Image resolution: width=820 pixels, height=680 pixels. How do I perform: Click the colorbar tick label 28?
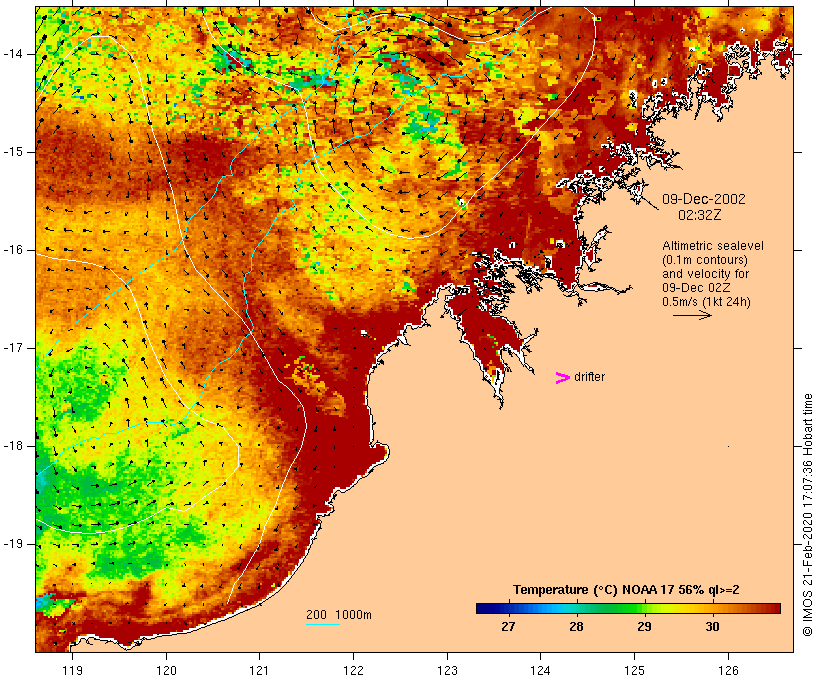(576, 626)
